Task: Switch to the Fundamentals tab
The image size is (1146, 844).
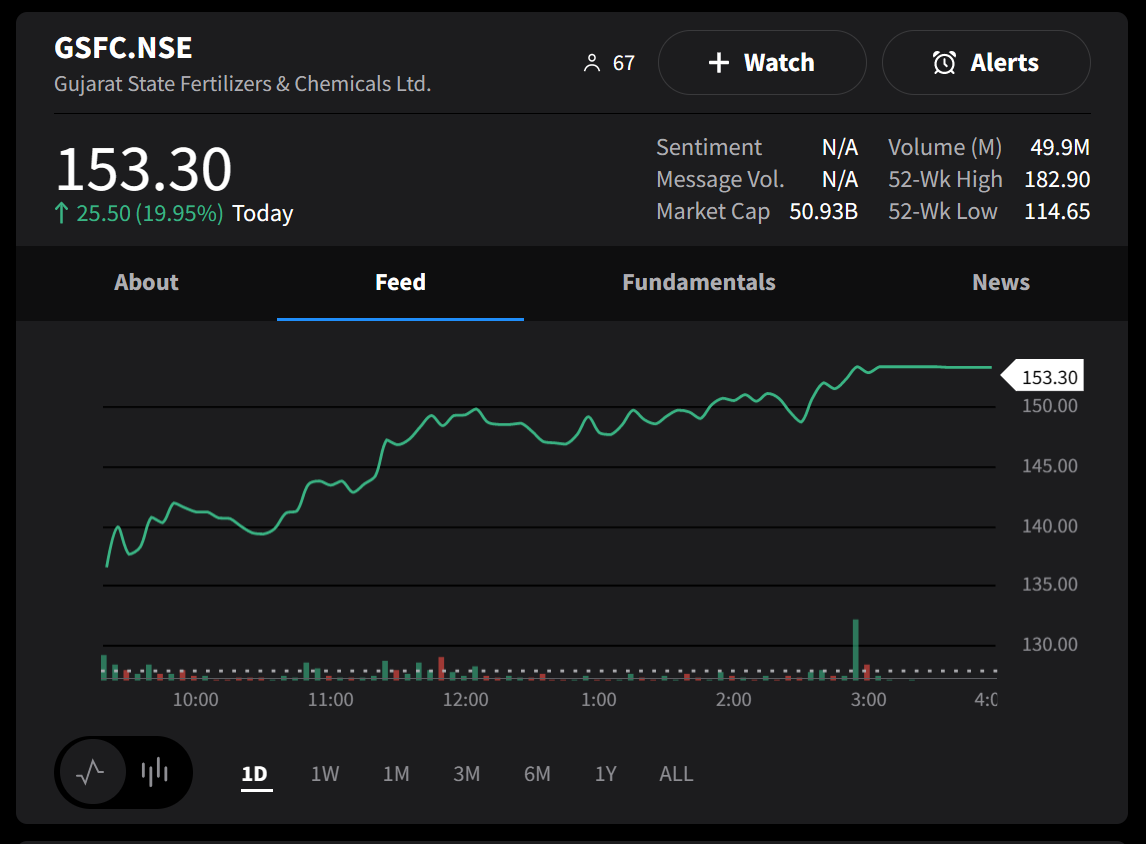Action: click(698, 282)
